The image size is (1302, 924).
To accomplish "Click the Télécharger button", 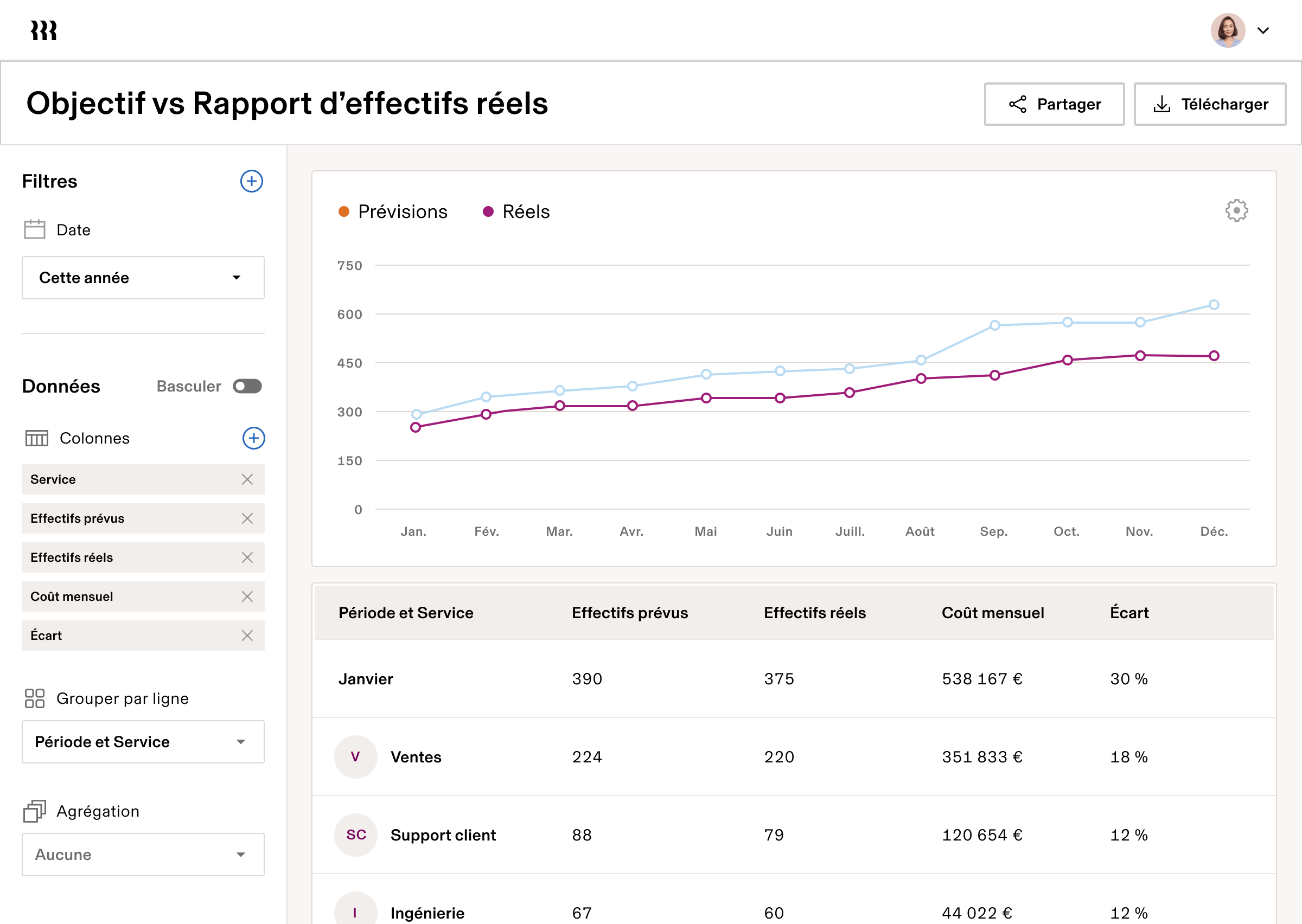I will point(1210,104).
